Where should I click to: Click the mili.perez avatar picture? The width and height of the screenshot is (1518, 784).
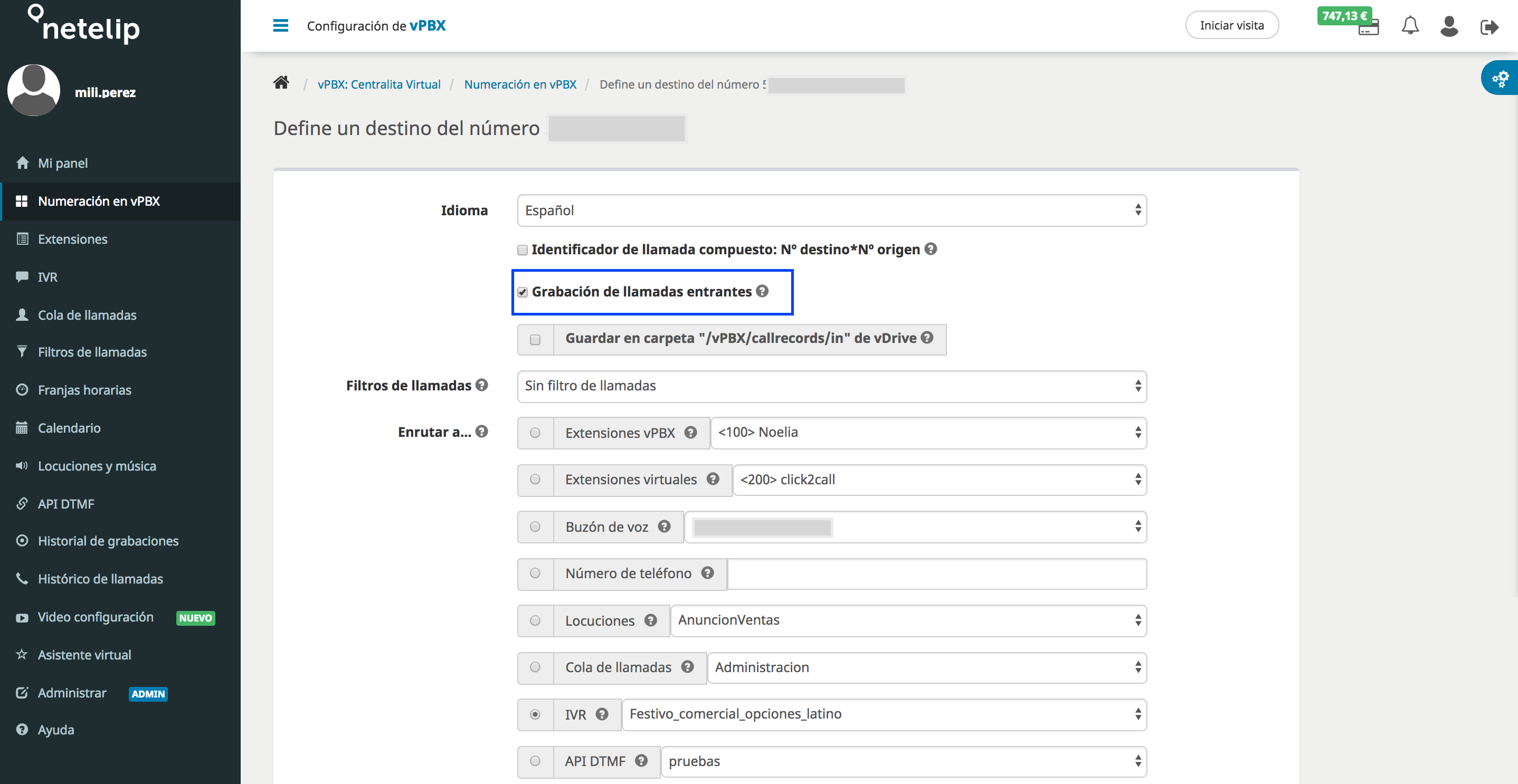pos(34,90)
